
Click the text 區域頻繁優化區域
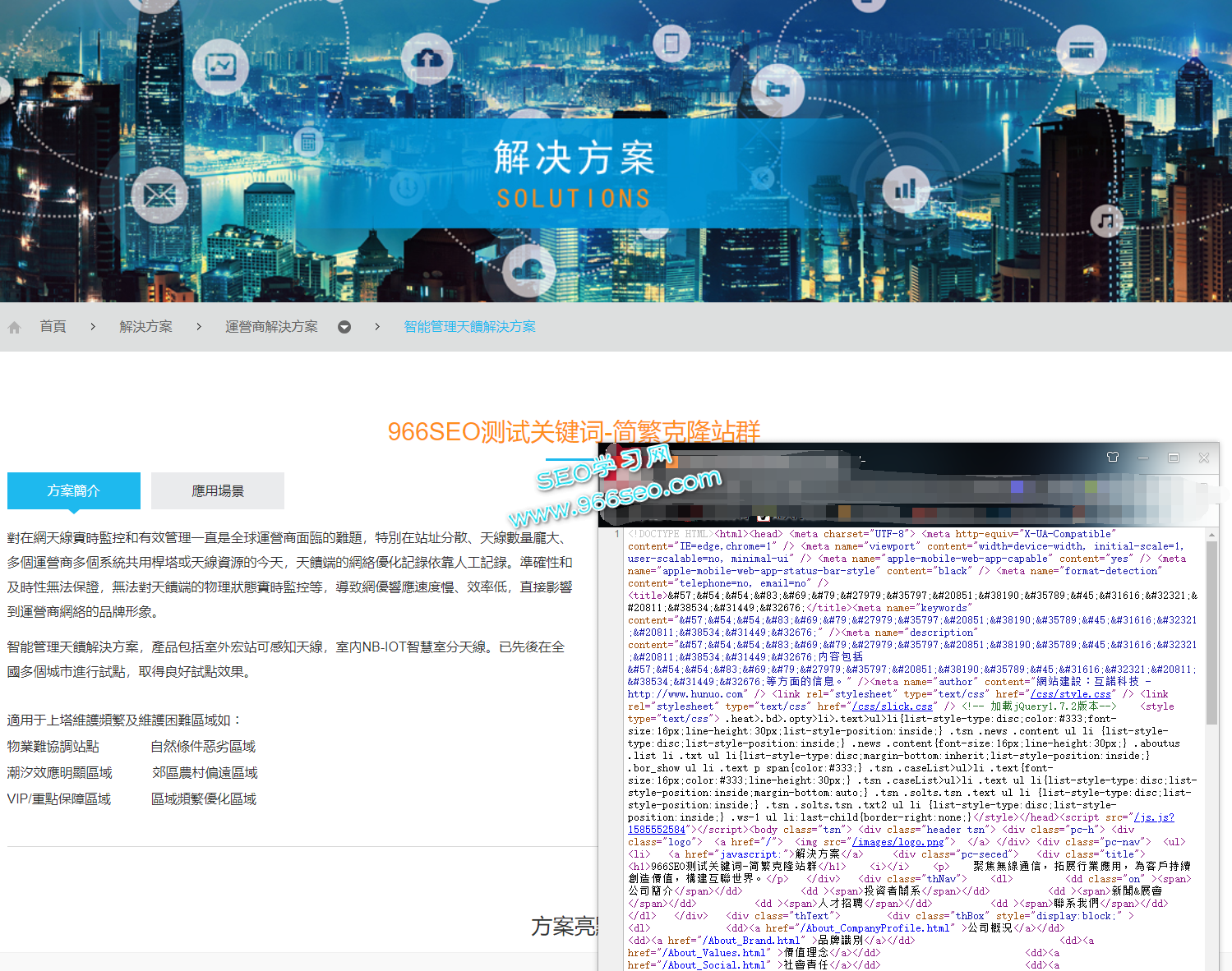tap(204, 798)
